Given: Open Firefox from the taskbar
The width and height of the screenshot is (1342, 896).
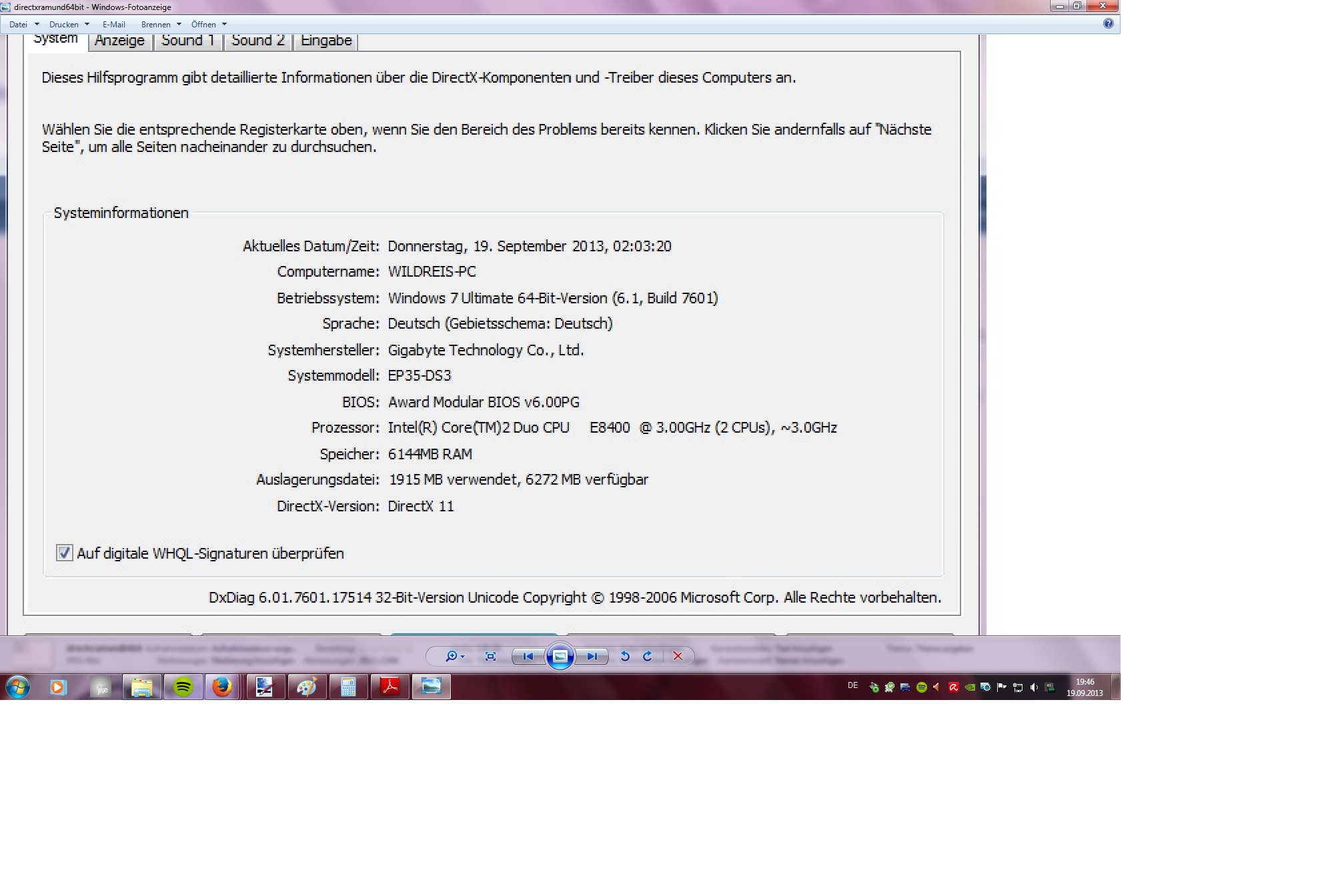Looking at the screenshot, I should pyautogui.click(x=222, y=687).
